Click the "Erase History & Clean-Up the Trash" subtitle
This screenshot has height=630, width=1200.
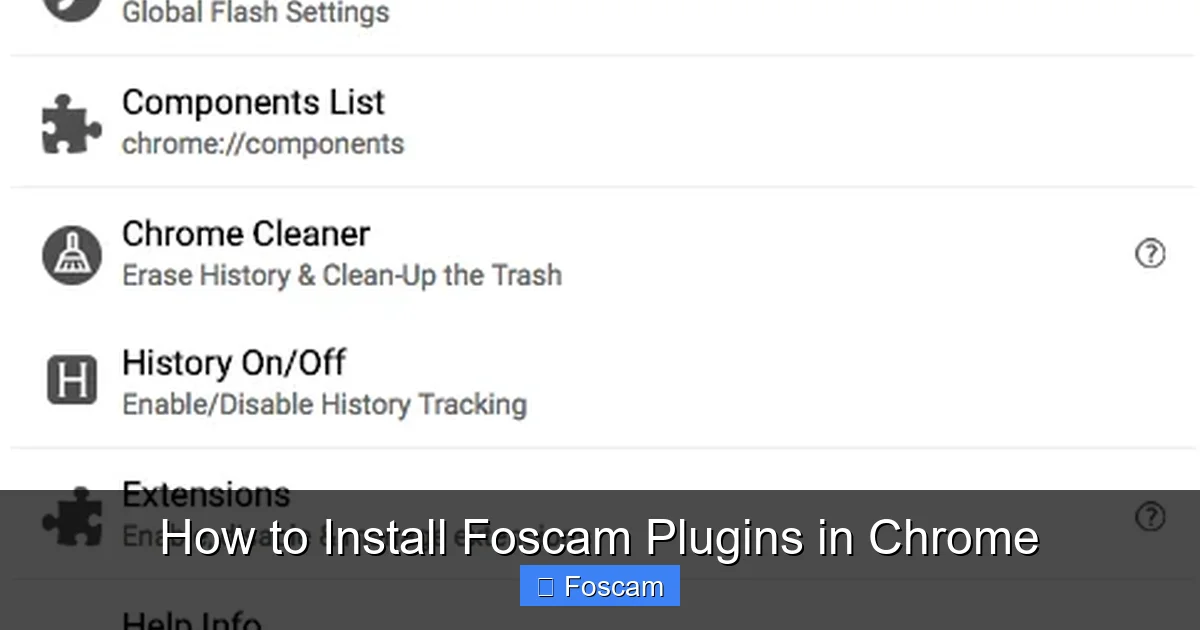click(341, 275)
